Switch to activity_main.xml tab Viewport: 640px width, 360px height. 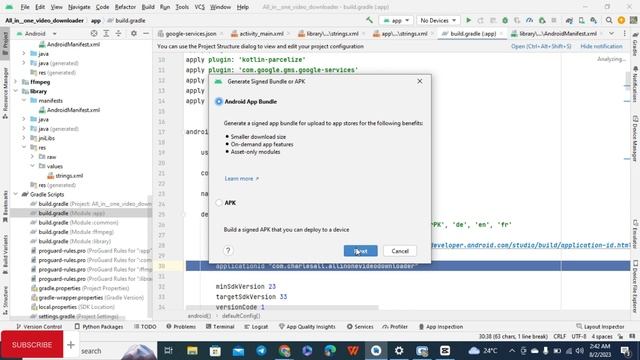pos(260,33)
